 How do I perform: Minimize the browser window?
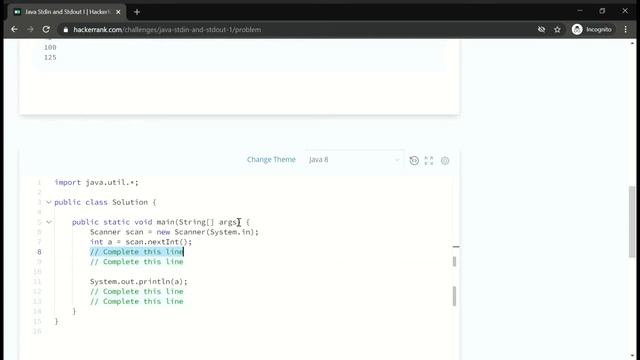click(x=580, y=11)
